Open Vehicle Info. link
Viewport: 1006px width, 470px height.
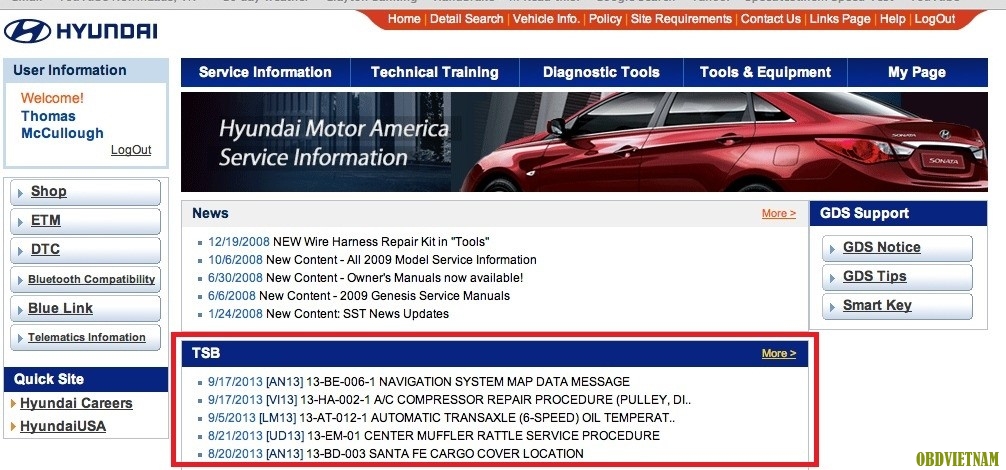546,19
